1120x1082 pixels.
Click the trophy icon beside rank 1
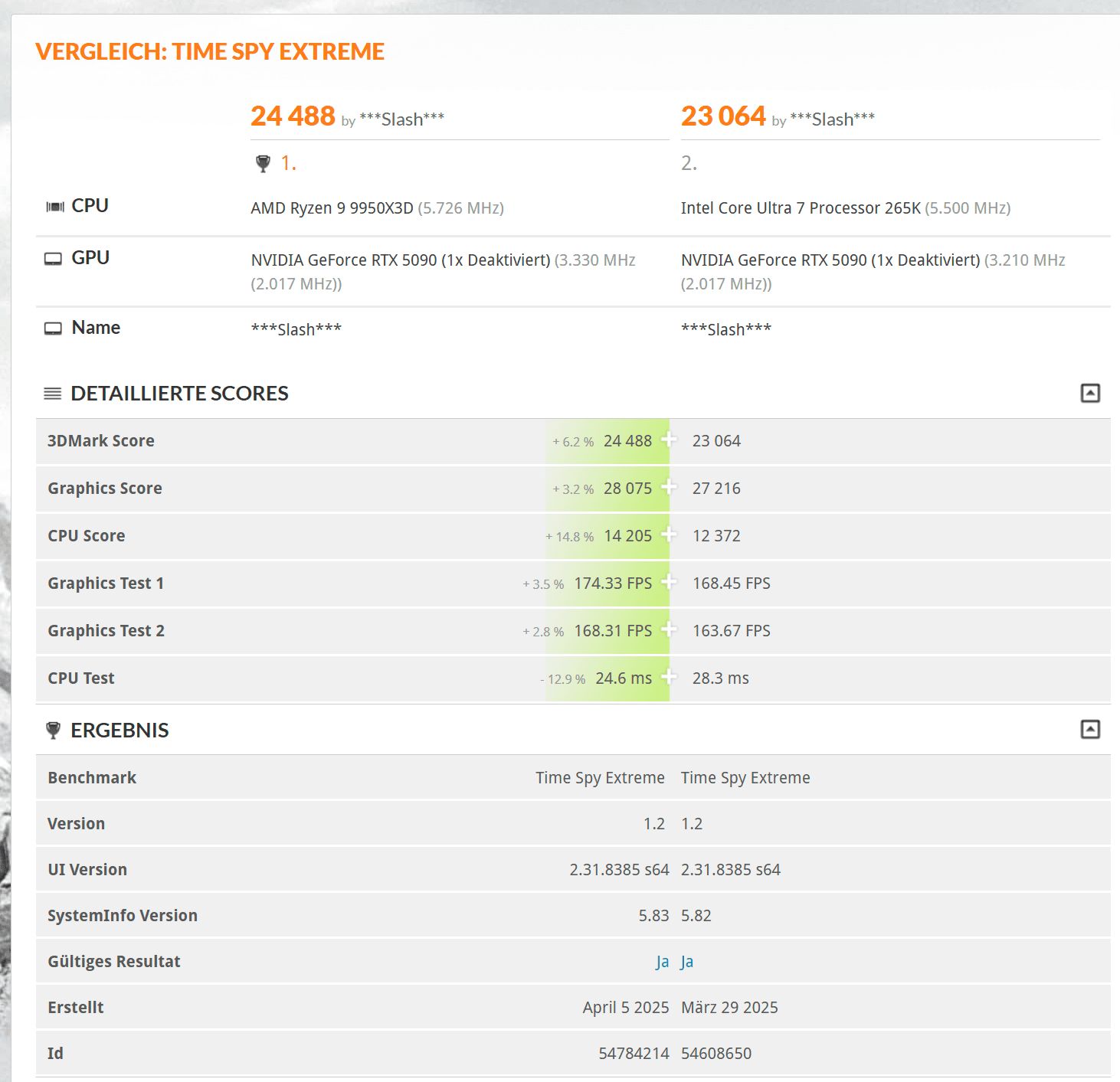coord(263,163)
